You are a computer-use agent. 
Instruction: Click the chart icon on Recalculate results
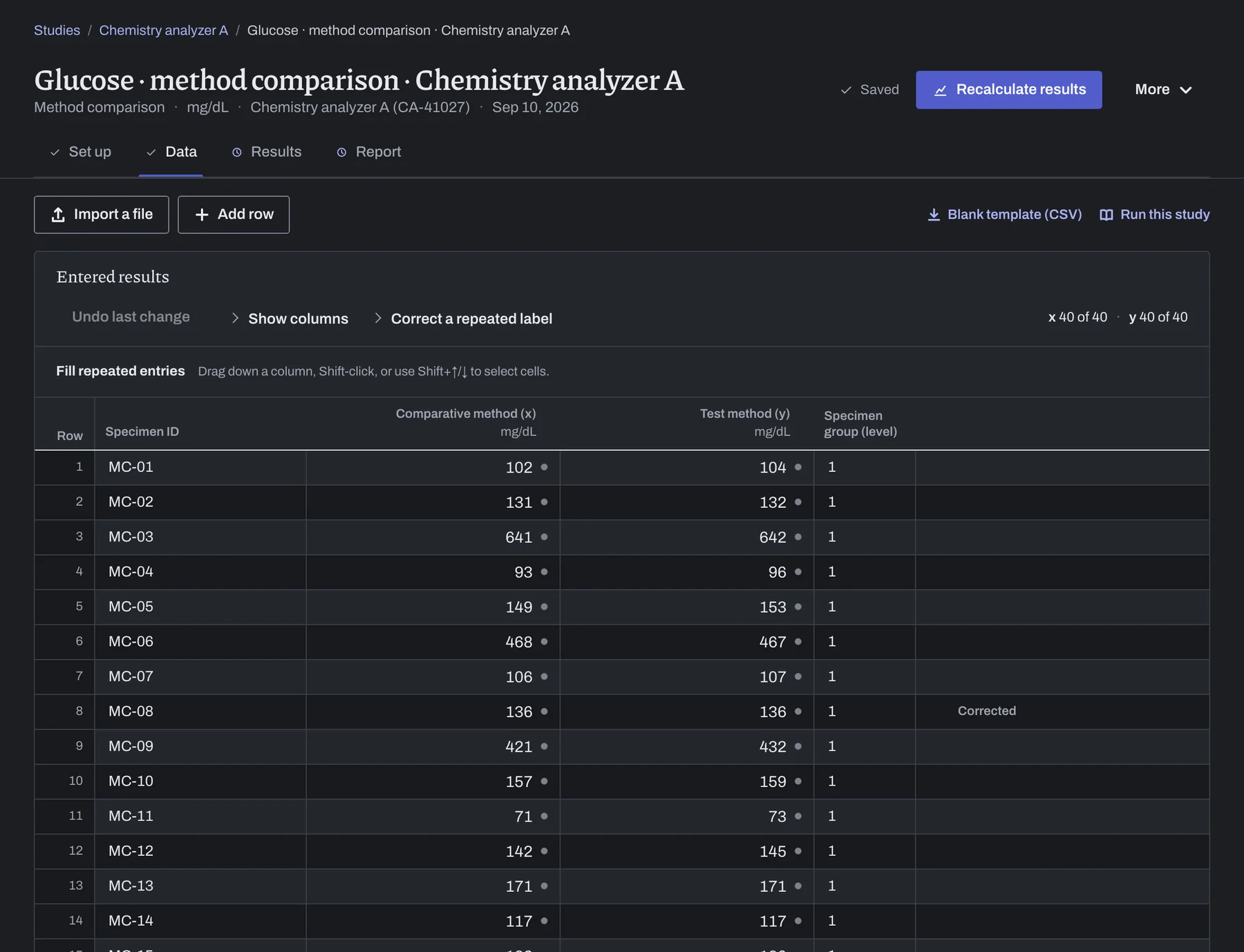click(941, 90)
